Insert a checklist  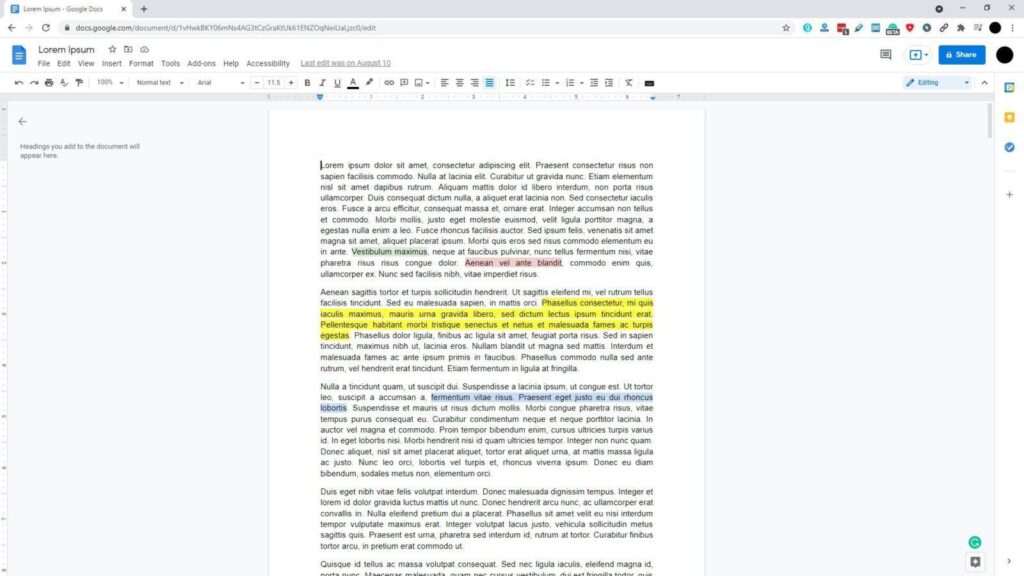(530, 83)
